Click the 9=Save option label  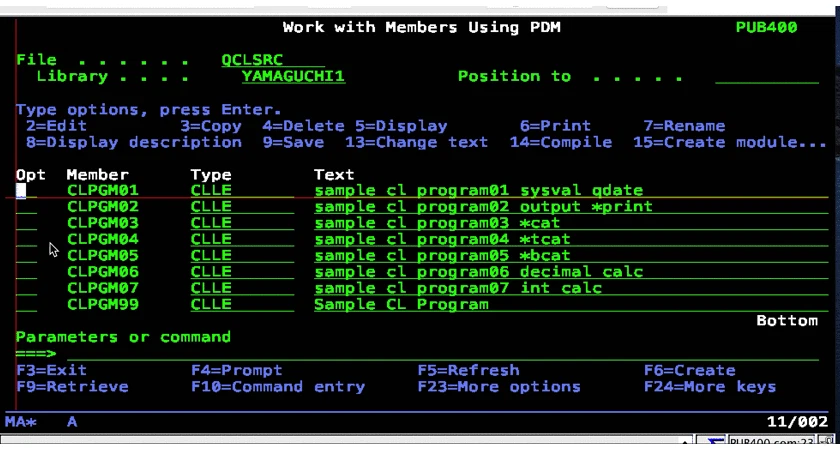pyautogui.click(x=293, y=142)
